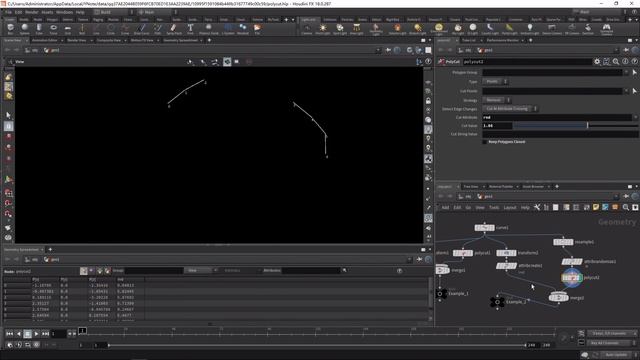Click the network editor search icon
The height and width of the screenshot is (360, 640).
click(625, 207)
